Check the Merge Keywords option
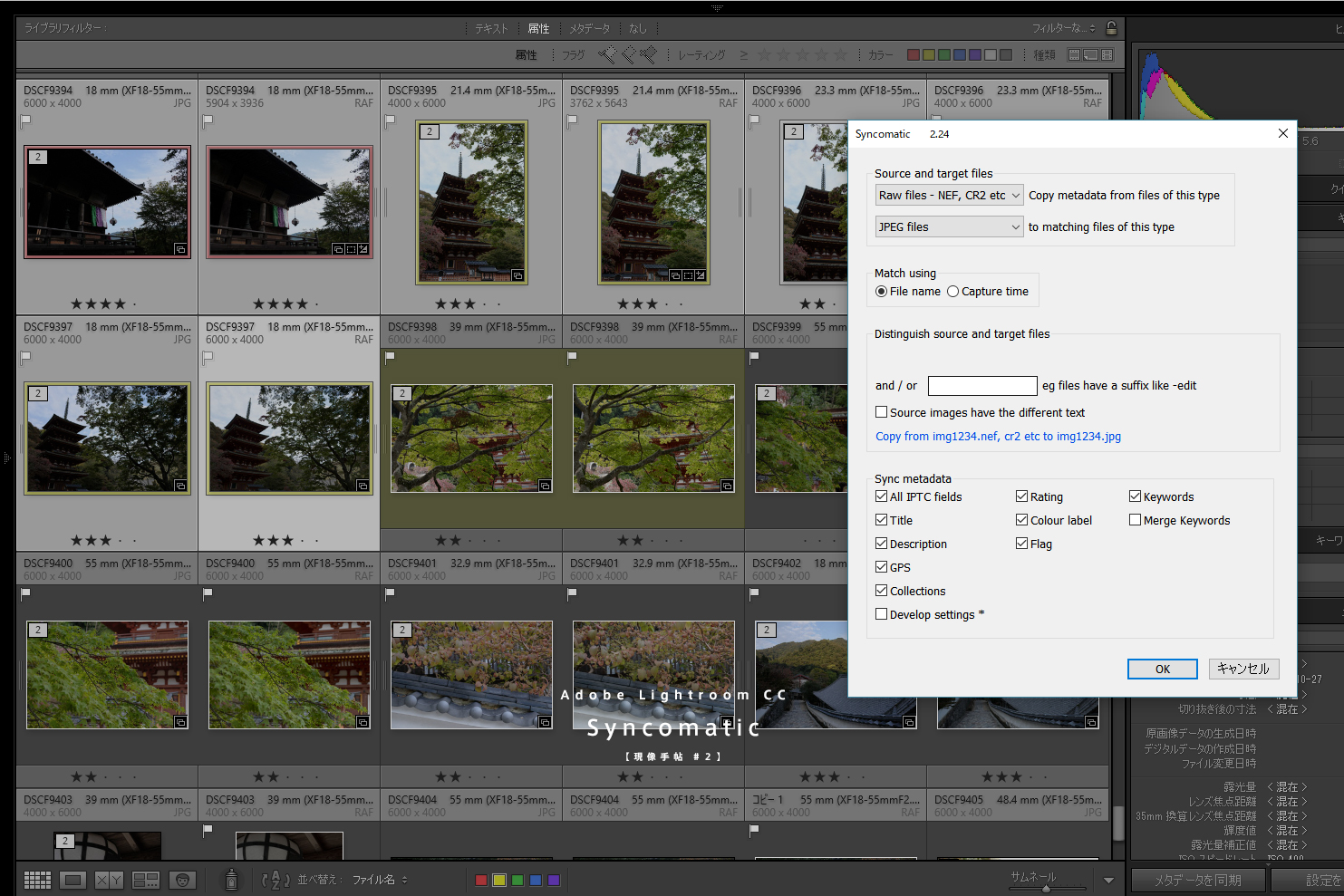The width and height of the screenshot is (1344, 896). click(1135, 520)
